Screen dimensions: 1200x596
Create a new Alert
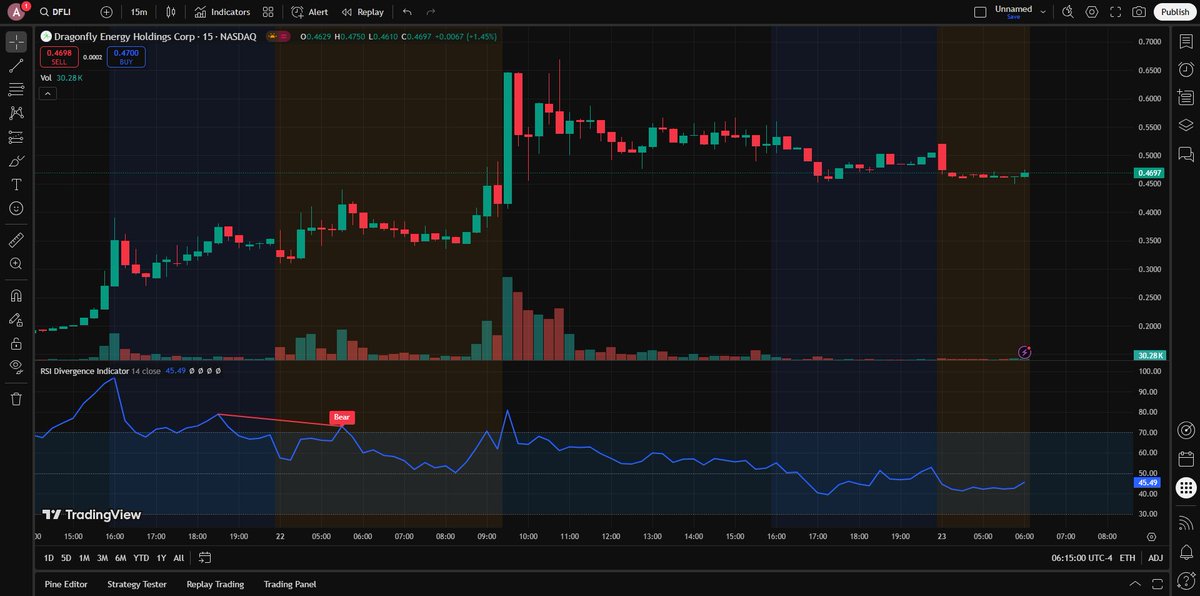pyautogui.click(x=309, y=12)
